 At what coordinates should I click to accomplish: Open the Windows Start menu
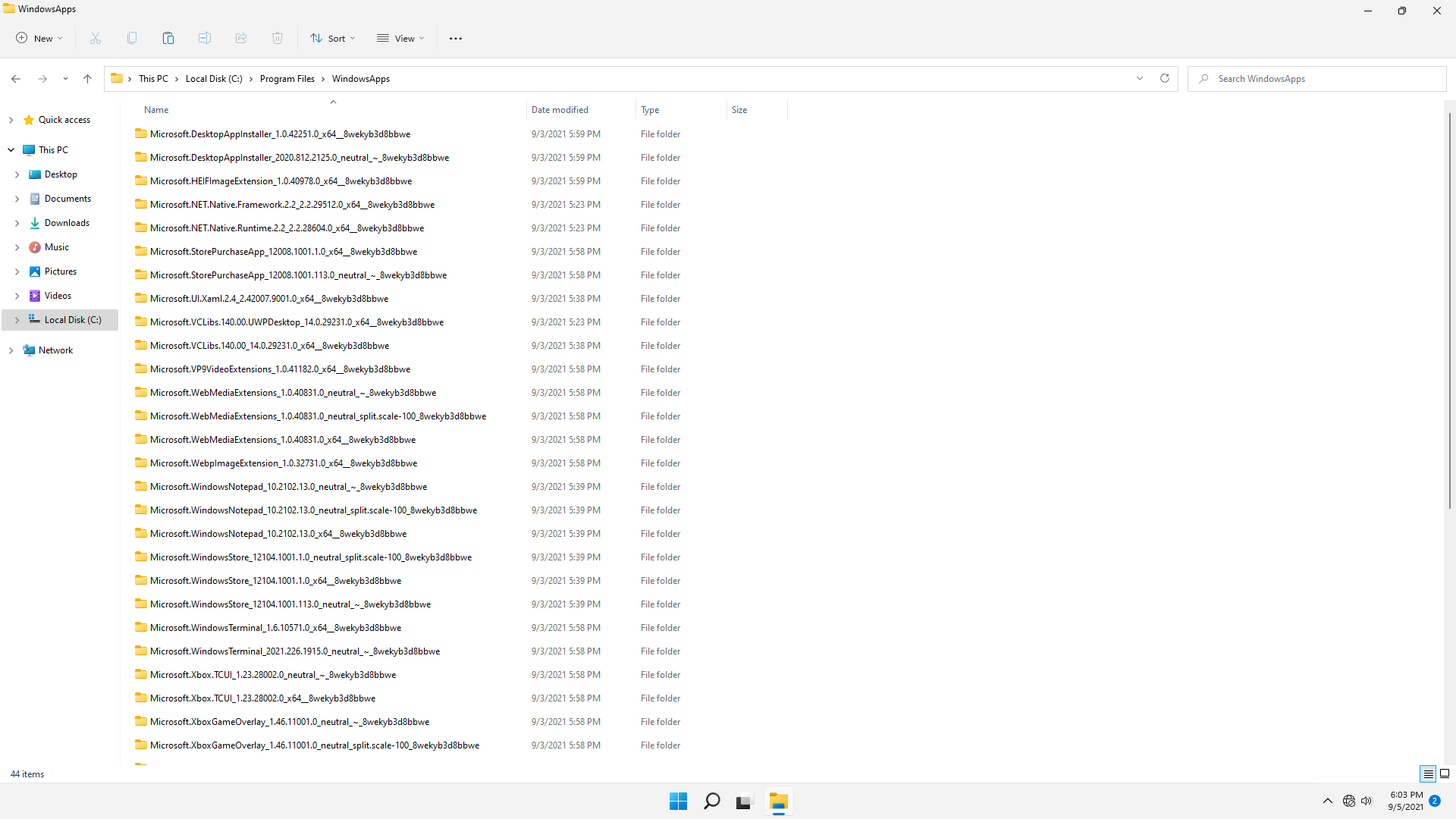click(678, 802)
